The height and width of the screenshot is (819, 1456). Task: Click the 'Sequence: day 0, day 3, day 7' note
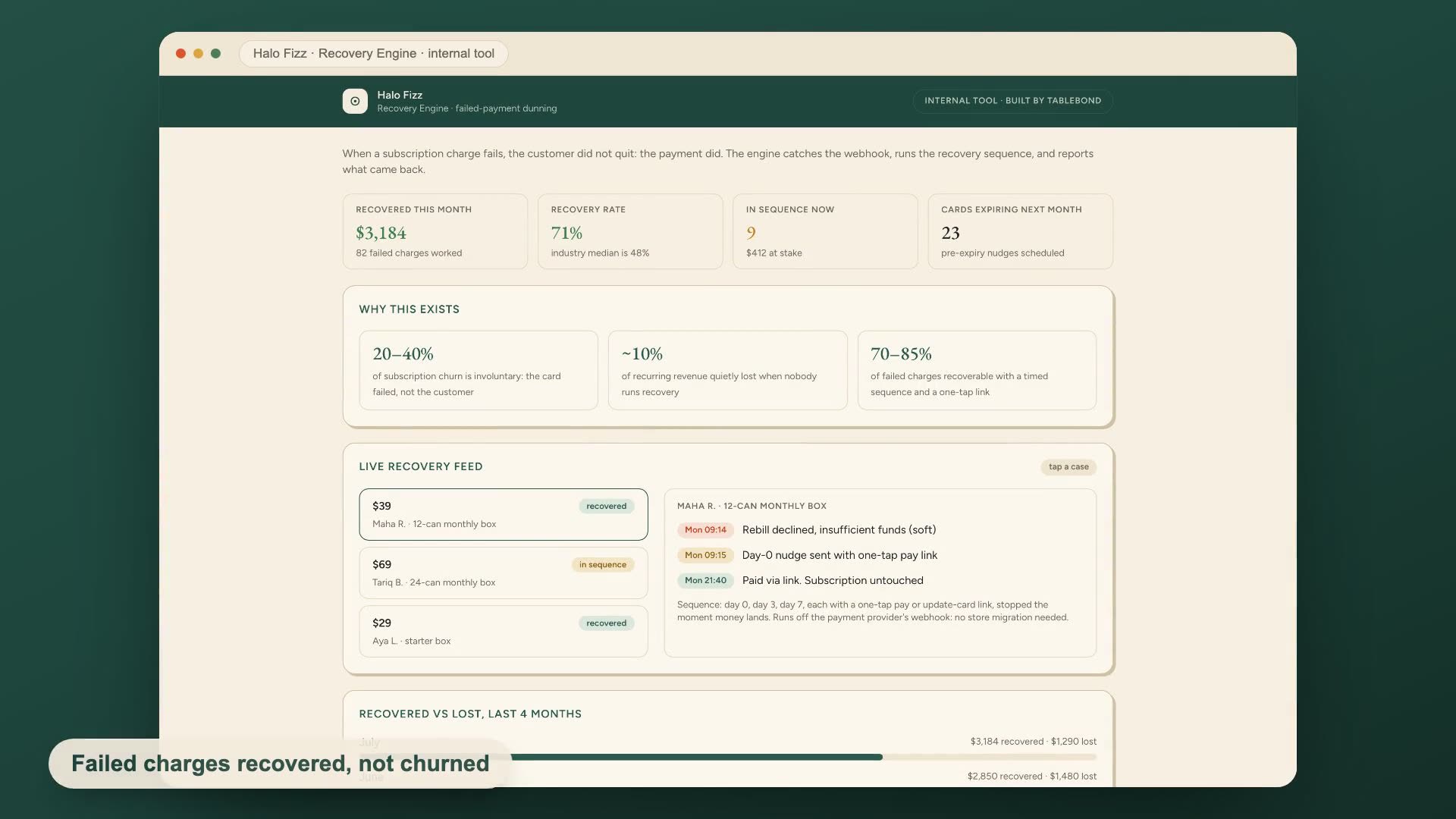click(873, 611)
